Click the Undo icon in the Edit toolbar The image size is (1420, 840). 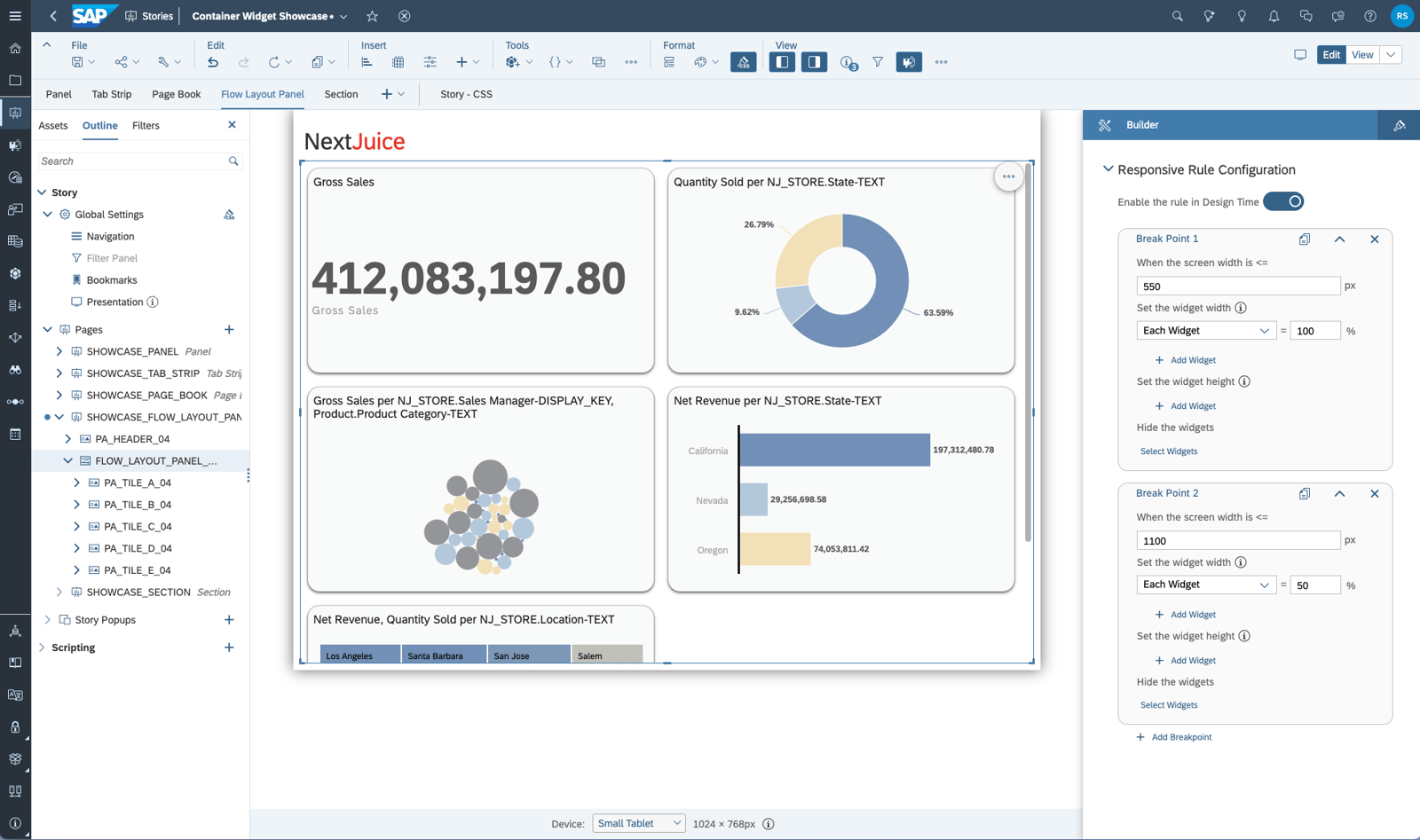(x=213, y=62)
